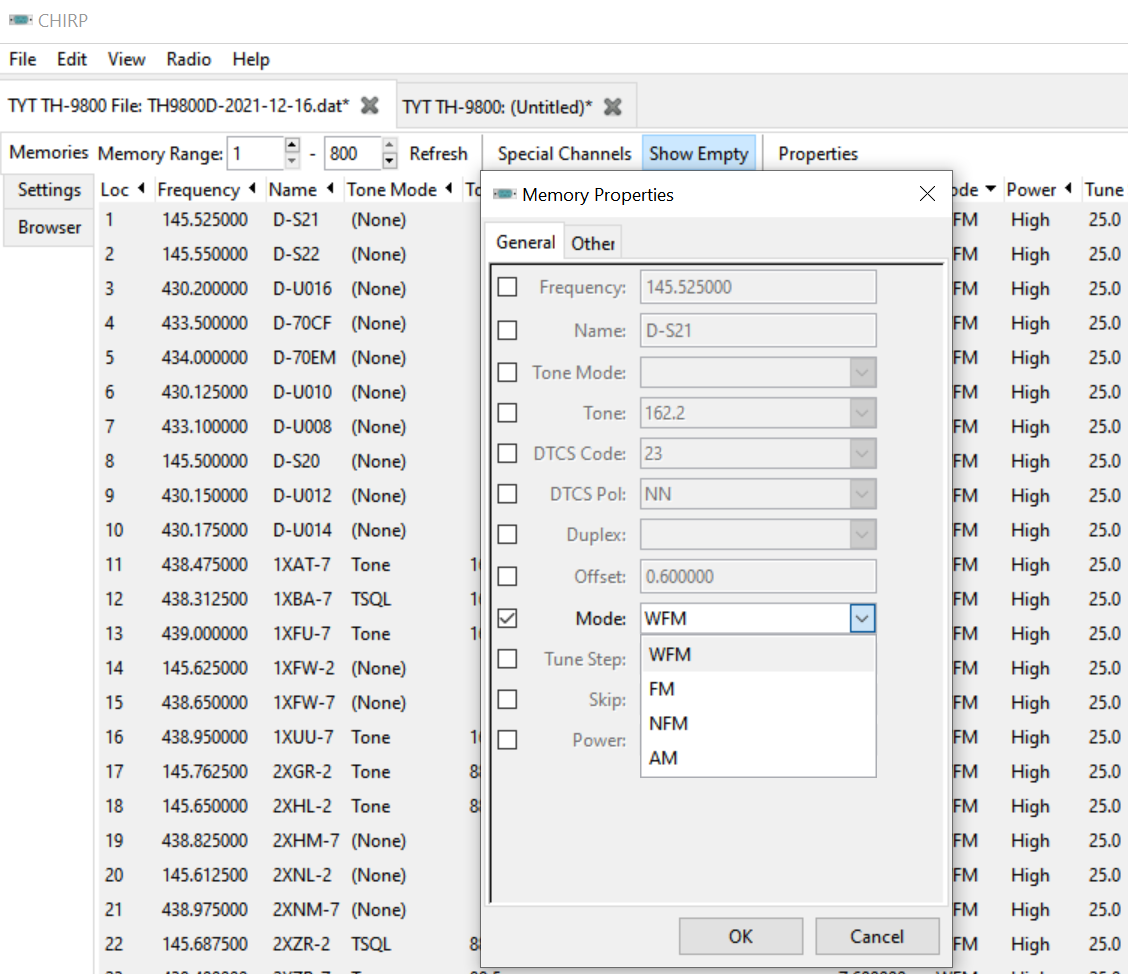Enable the Offset checkbox
The height and width of the screenshot is (974, 1128).
pyautogui.click(x=507, y=576)
